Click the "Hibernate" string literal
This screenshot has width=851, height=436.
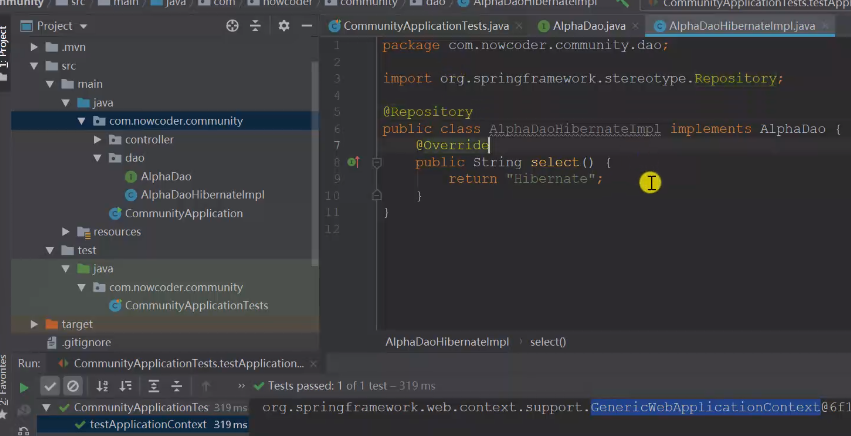(x=550, y=179)
